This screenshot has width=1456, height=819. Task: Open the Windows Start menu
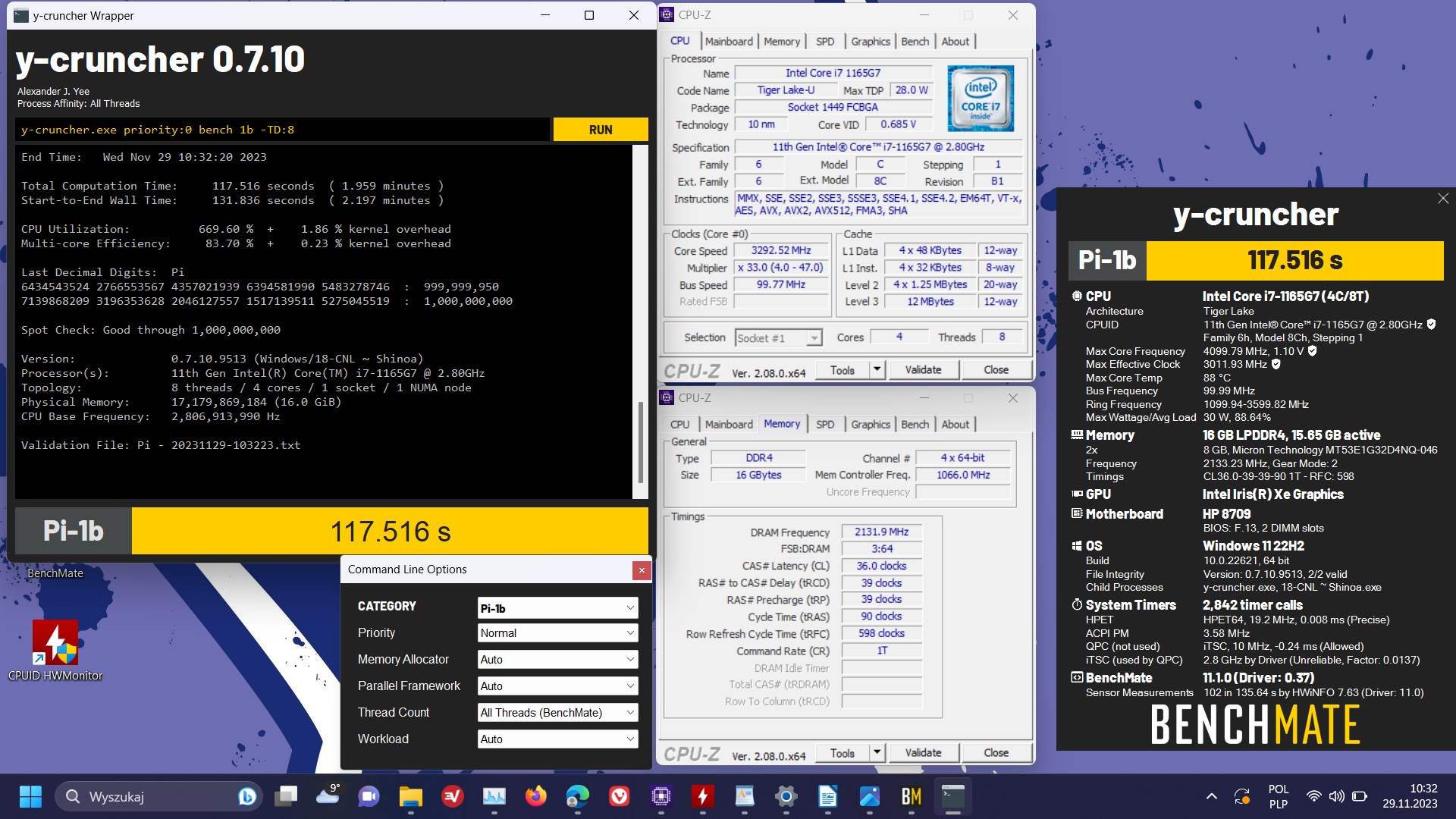pyautogui.click(x=30, y=797)
